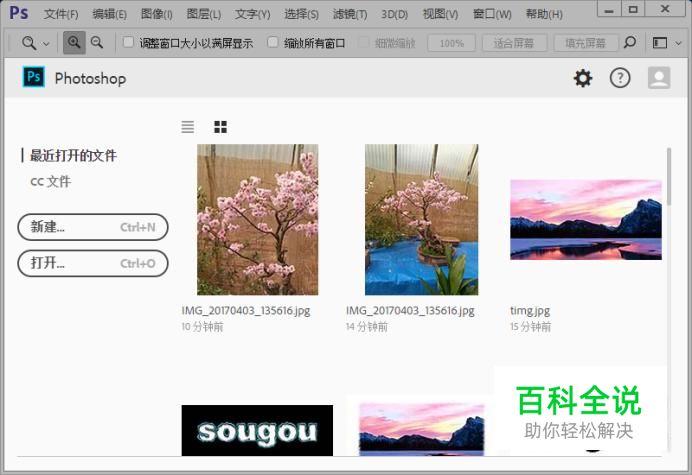Open the pink blossom tree thumbnail from 10 分钟前
Image resolution: width=692 pixels, height=475 pixels.
pyautogui.click(x=258, y=219)
